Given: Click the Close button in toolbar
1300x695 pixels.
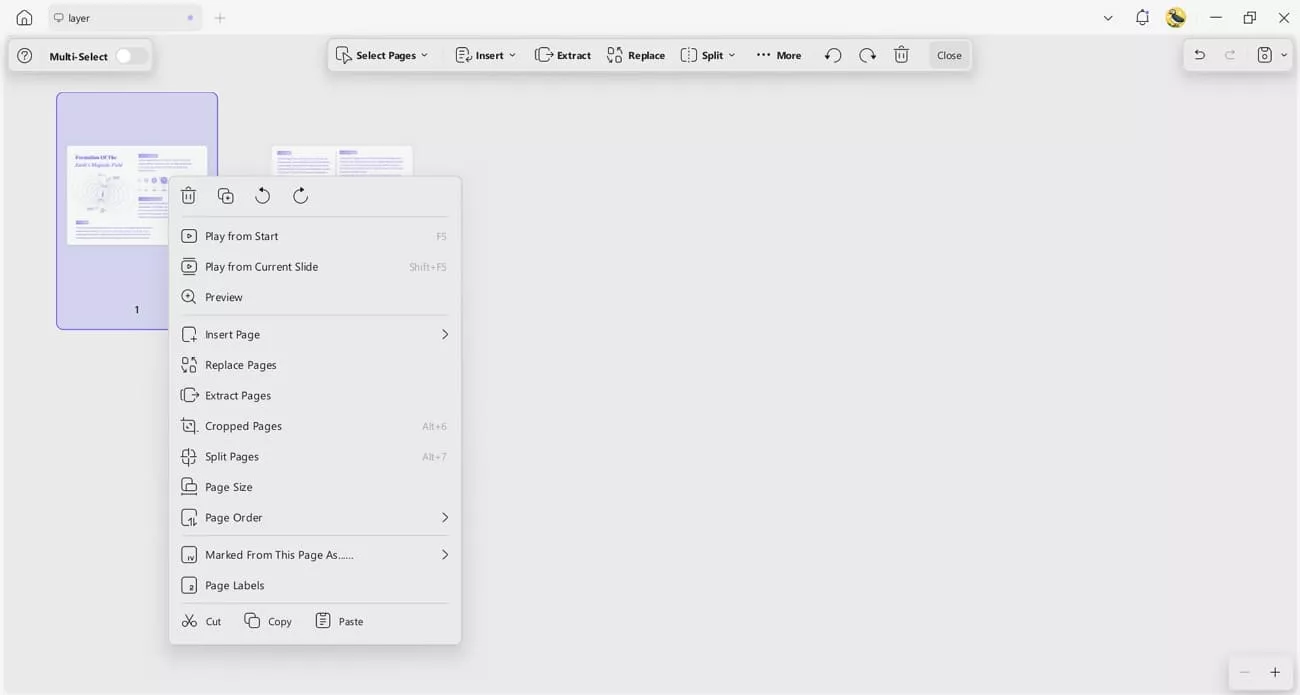Looking at the screenshot, I should tap(949, 55).
